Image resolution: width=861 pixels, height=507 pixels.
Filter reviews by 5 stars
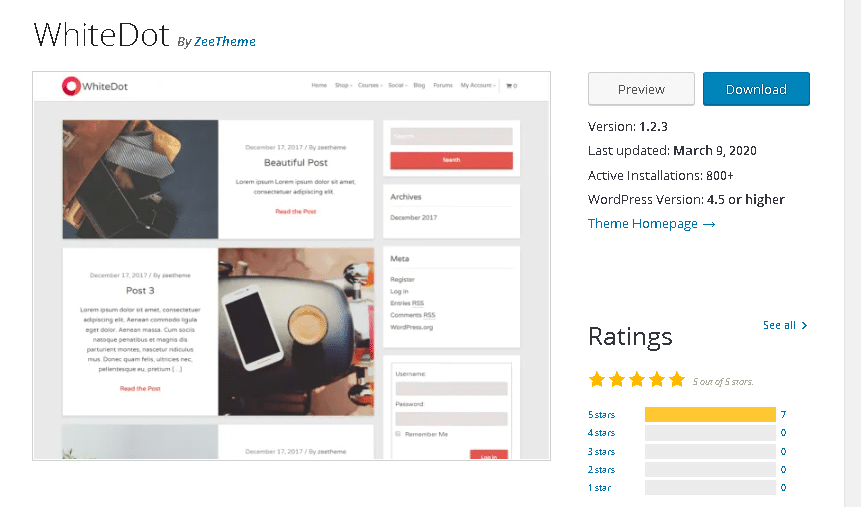[x=601, y=415]
